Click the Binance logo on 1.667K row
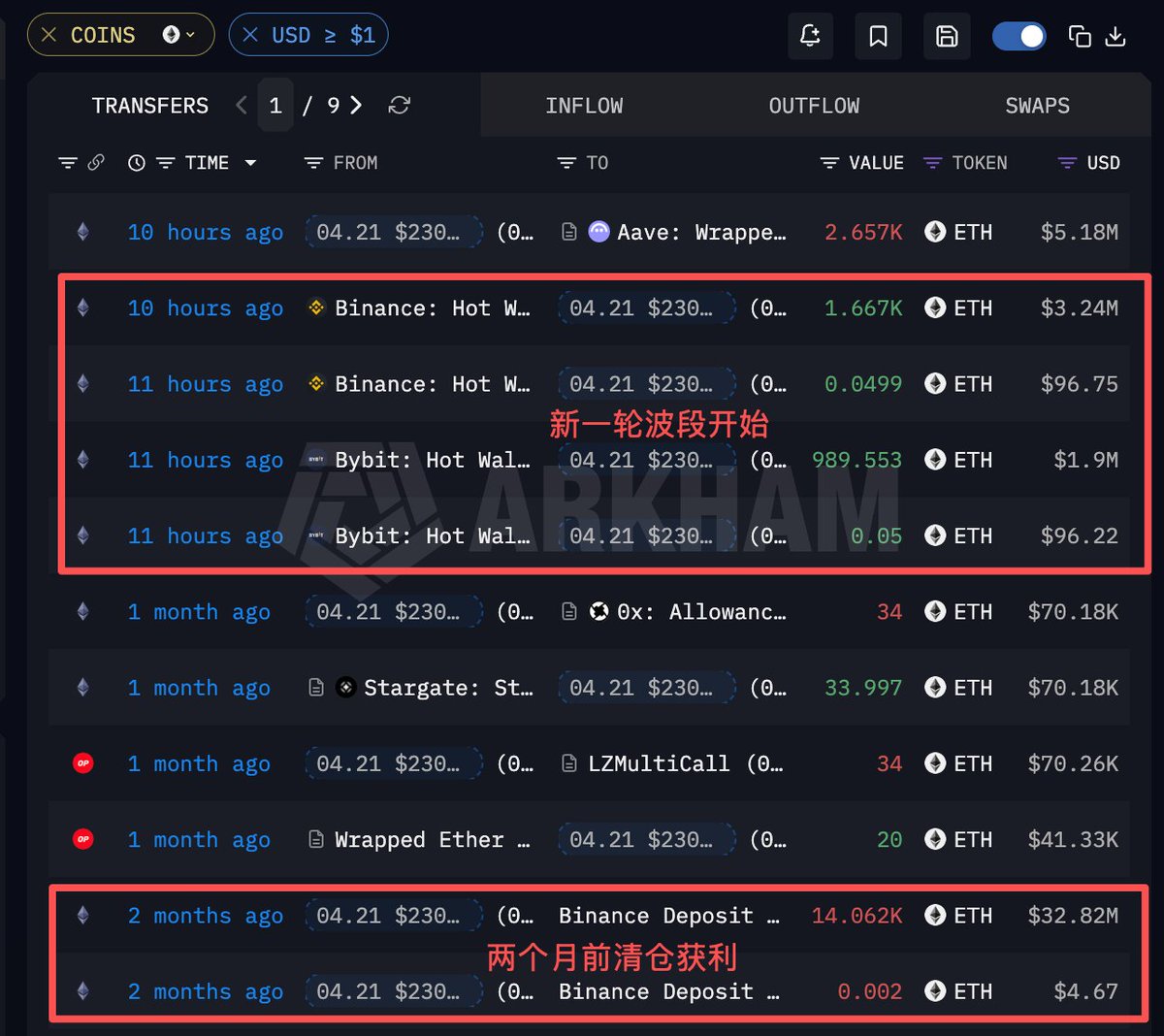1164x1036 pixels. (x=316, y=308)
